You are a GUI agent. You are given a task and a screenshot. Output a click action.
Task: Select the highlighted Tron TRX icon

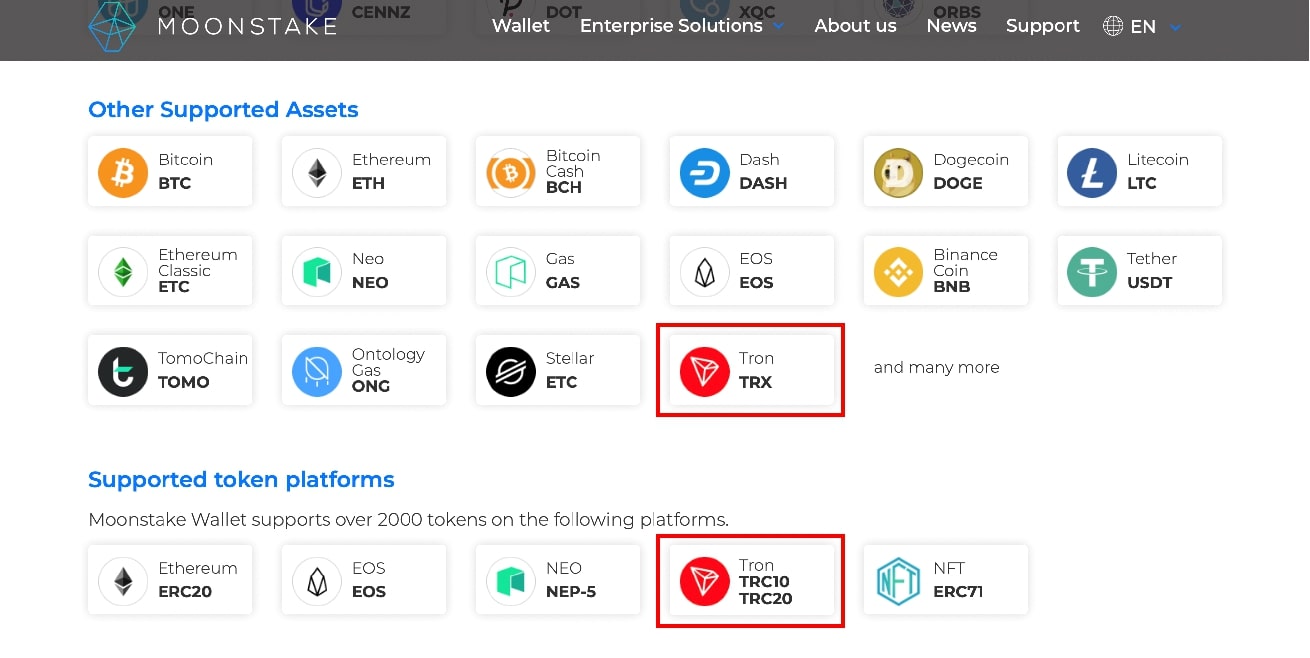(x=704, y=370)
